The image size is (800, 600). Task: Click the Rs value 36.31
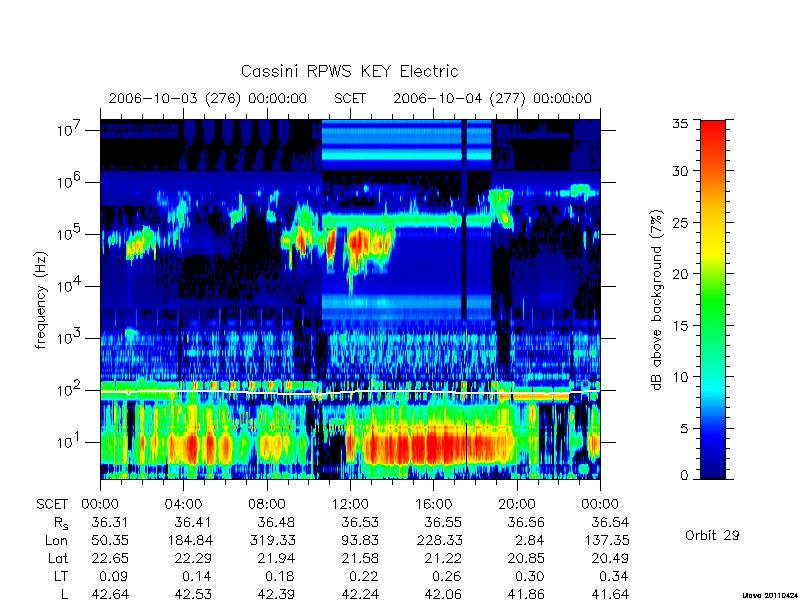tap(110, 522)
